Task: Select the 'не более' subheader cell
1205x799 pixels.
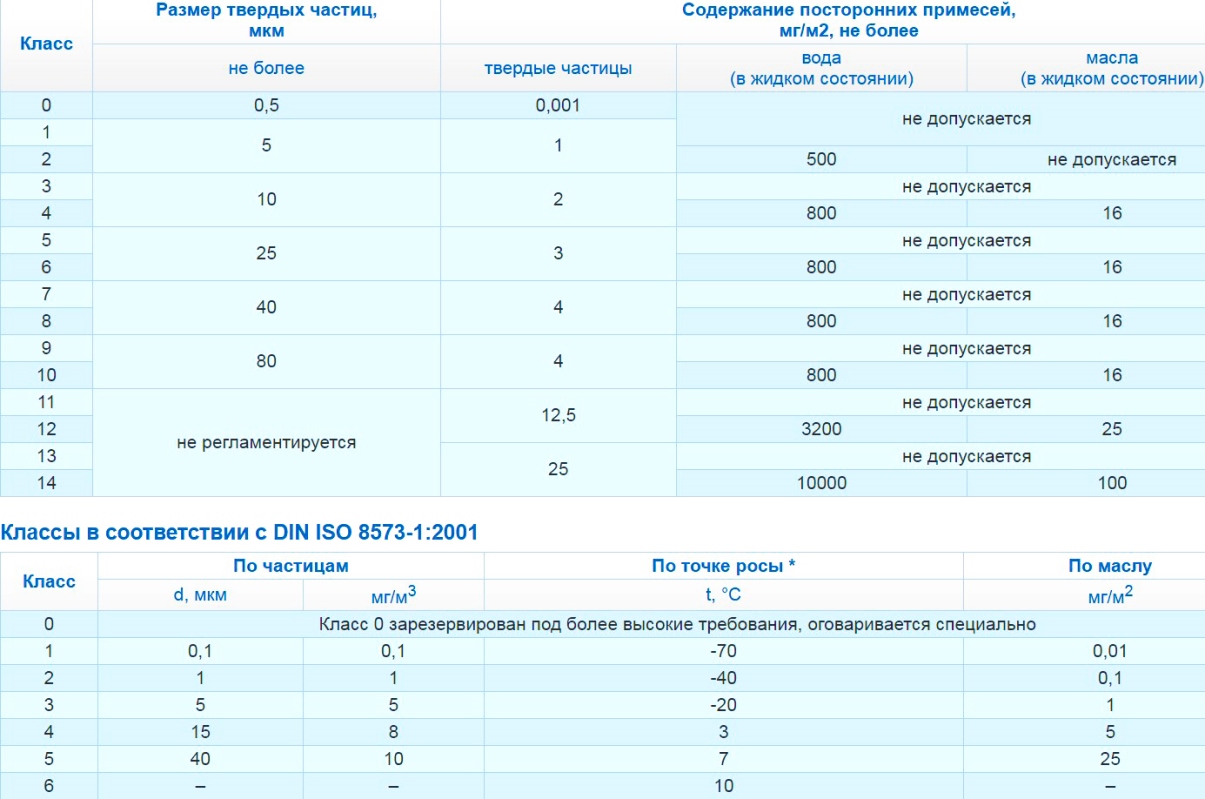Action: pyautogui.click(x=265, y=69)
